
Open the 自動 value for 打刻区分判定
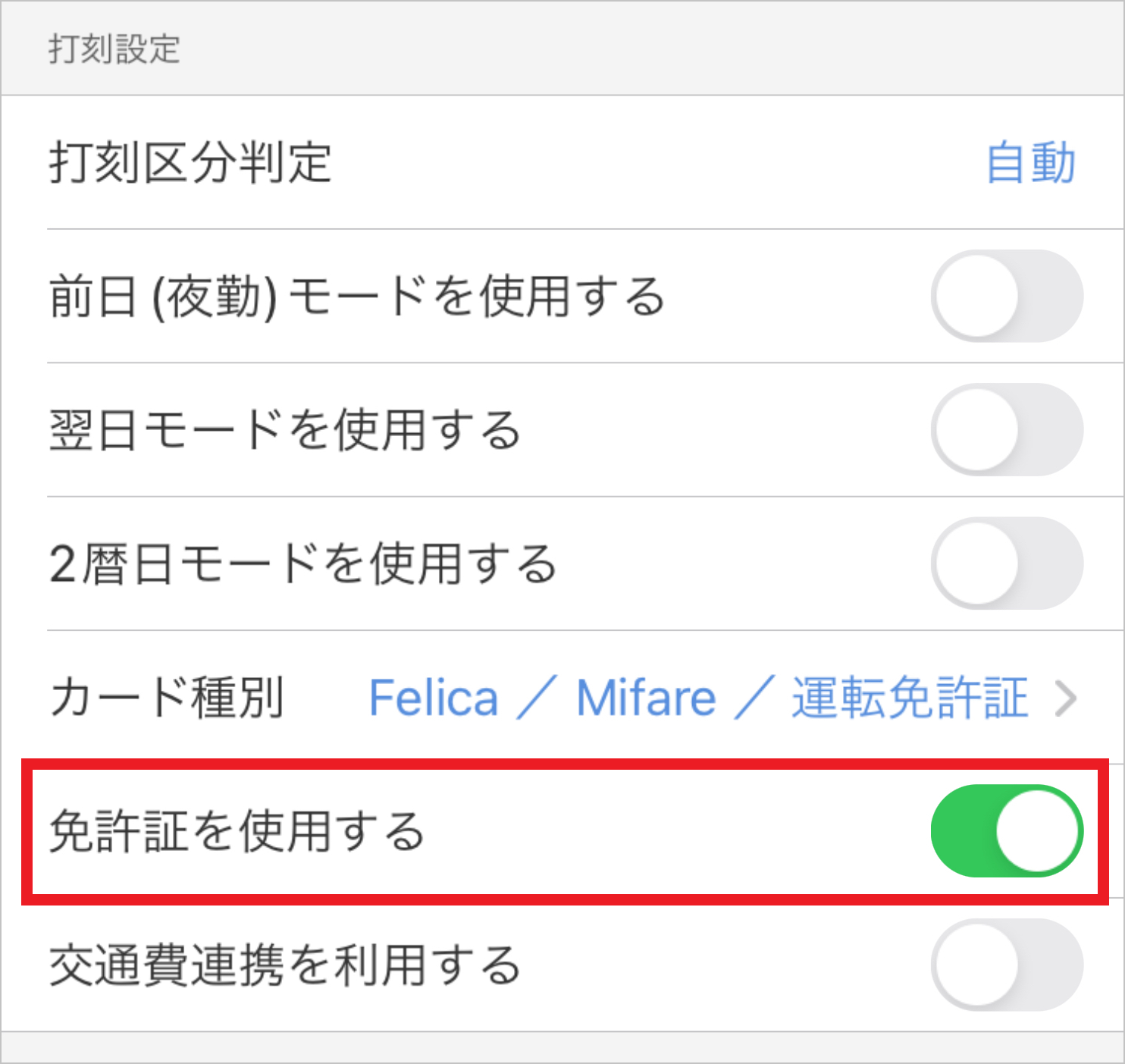[x=1030, y=163]
